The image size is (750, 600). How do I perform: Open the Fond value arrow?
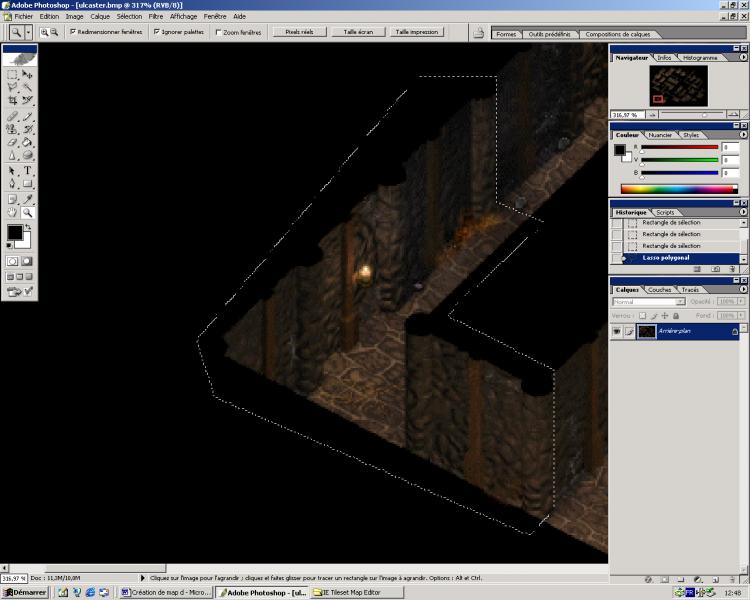(x=741, y=316)
